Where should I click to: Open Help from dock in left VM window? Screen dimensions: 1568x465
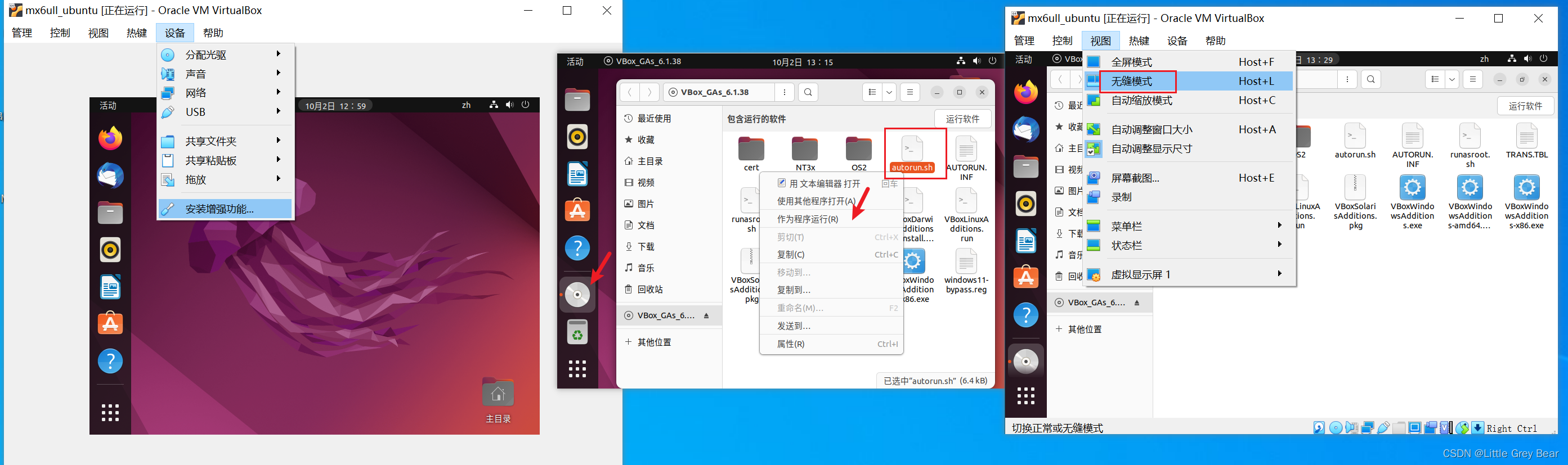110,361
